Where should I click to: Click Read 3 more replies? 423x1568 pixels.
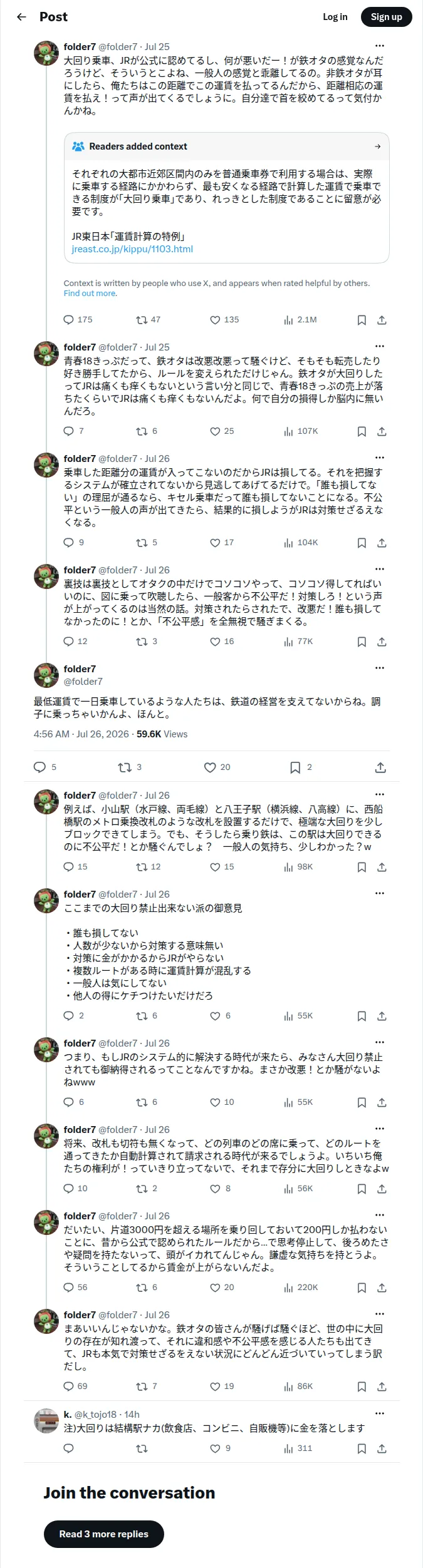[104, 1534]
